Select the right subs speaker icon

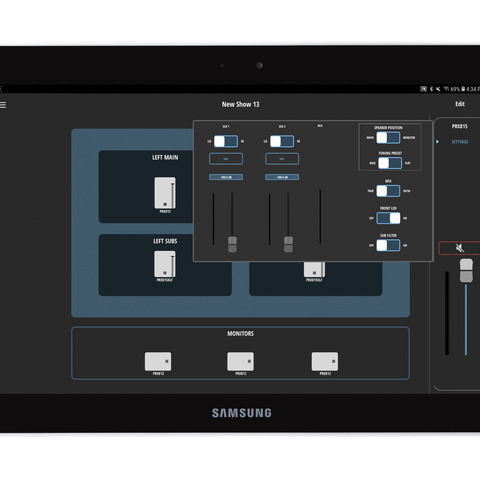pos(314,269)
